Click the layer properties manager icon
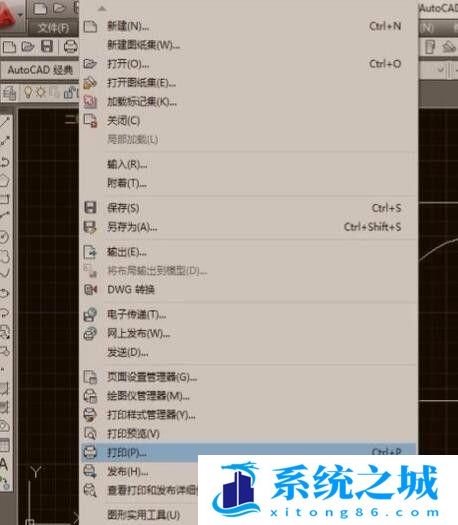The image size is (458, 525). click(x=9, y=93)
